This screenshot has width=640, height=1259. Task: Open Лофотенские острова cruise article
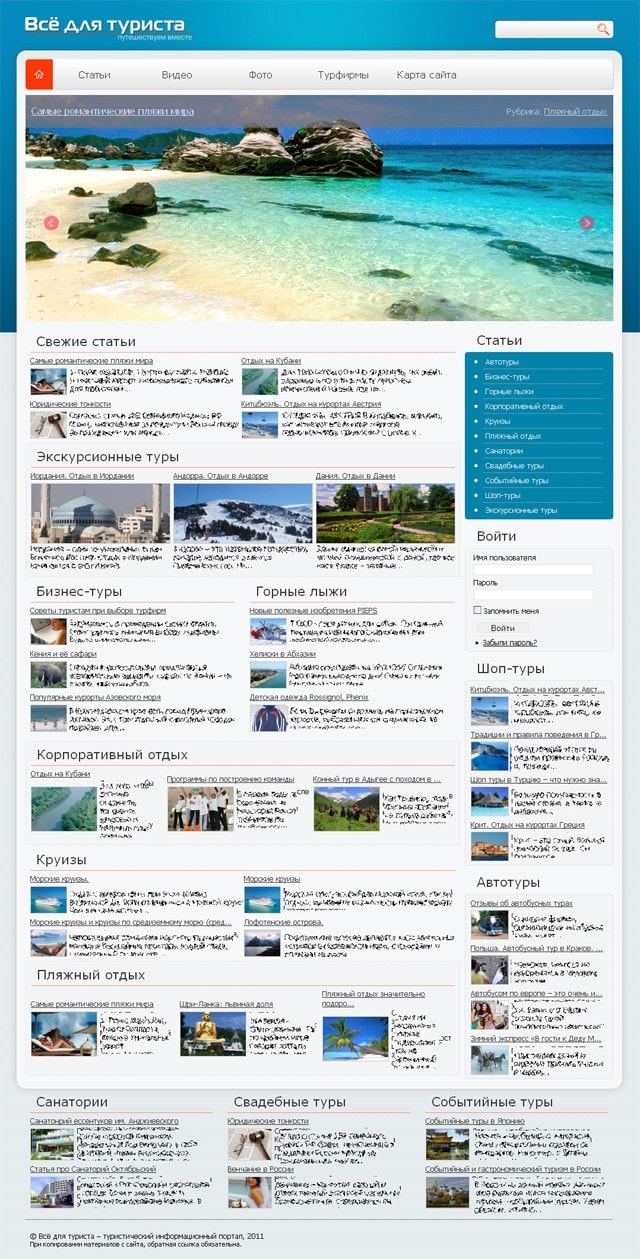[284, 922]
